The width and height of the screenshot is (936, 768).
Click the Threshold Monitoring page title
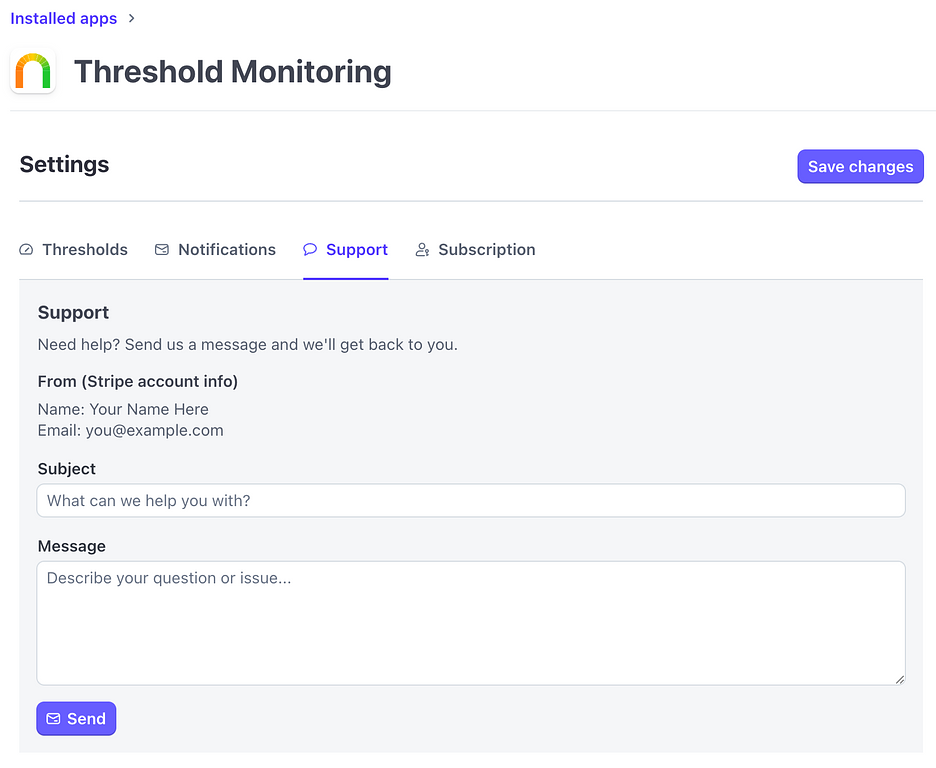232,72
